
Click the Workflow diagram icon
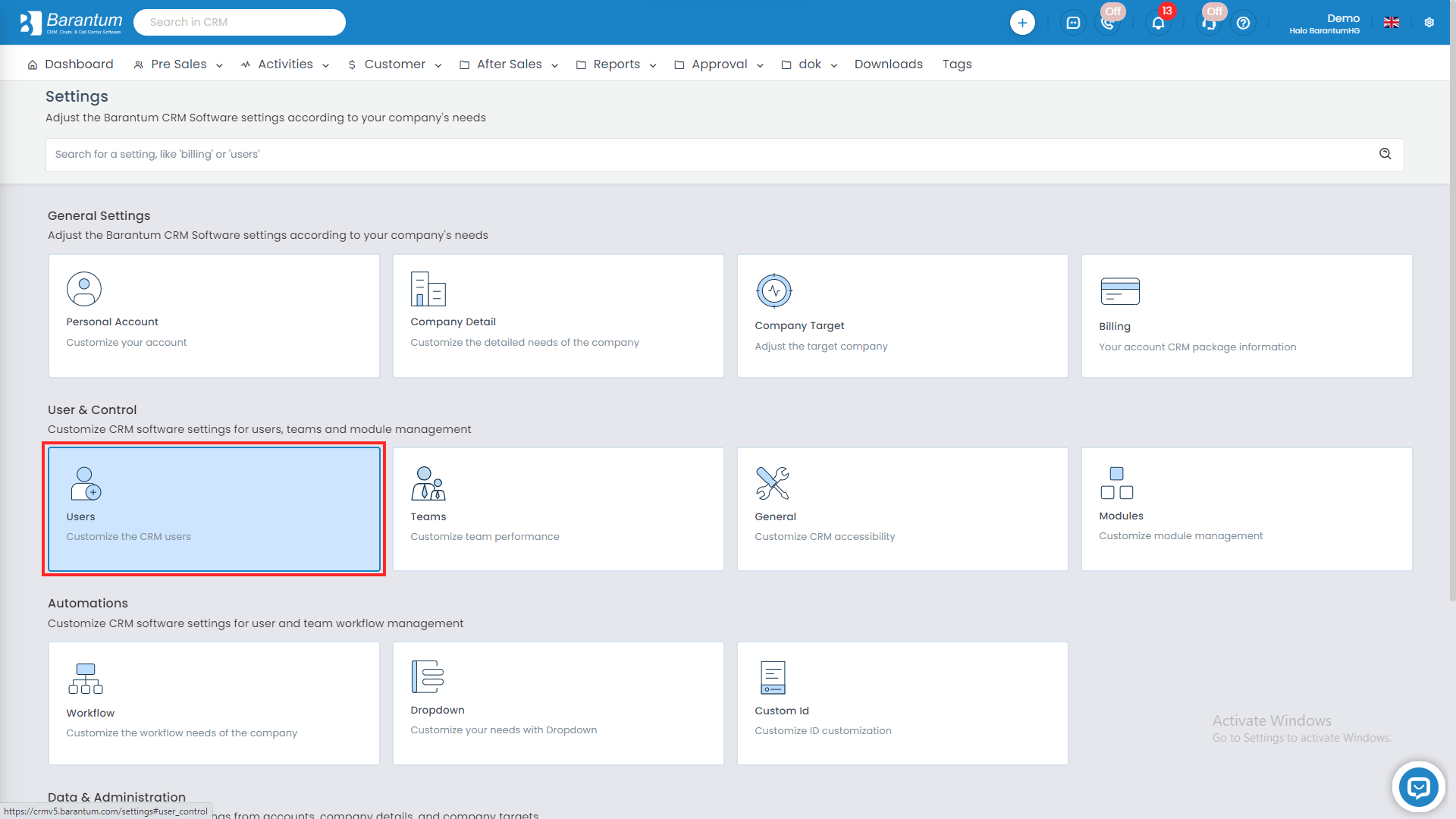tap(86, 679)
